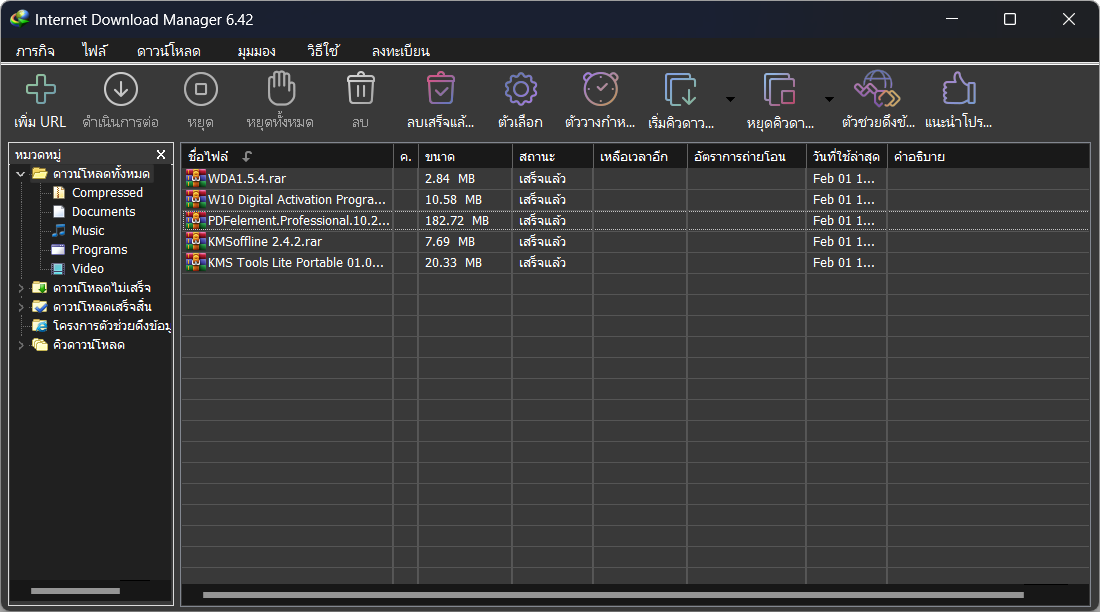Viewport: 1100px width, 612px height.
Task: Click the IDM logo in title bar
Action: click(20, 19)
